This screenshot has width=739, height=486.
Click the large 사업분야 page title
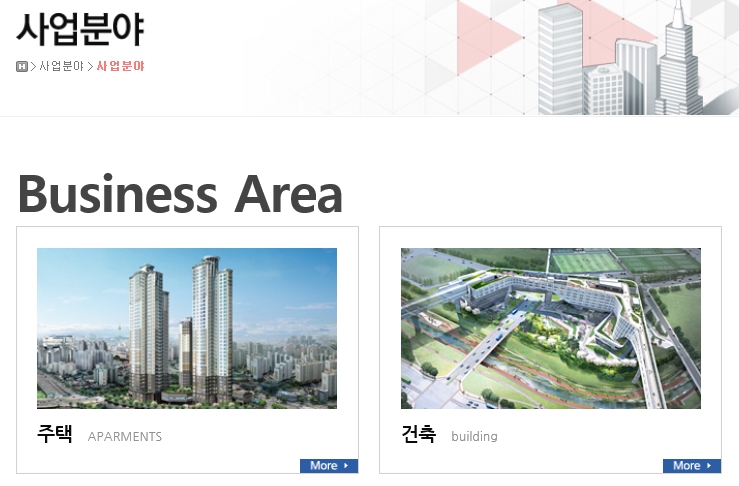tap(80, 29)
